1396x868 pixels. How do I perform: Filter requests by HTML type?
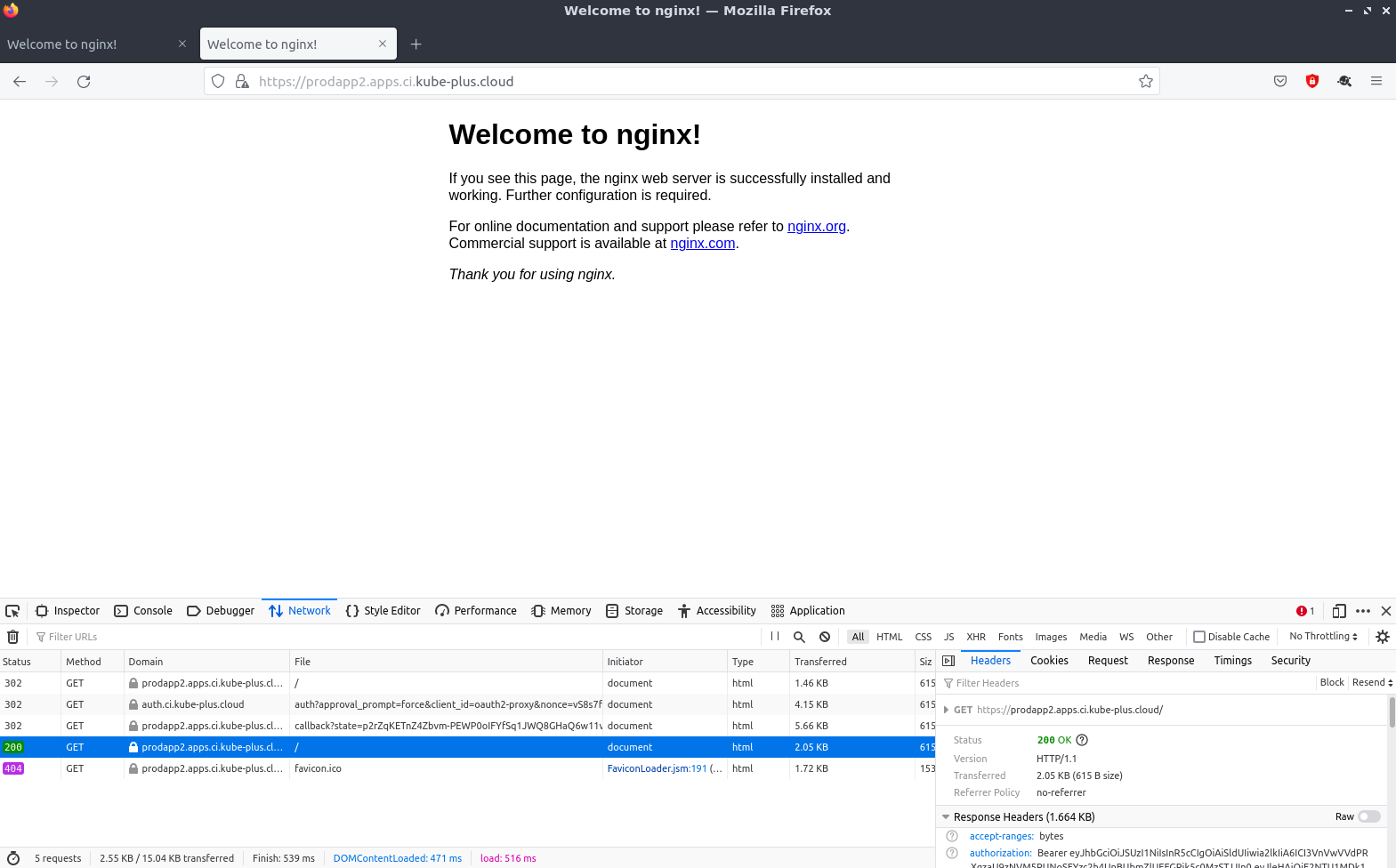(x=889, y=637)
